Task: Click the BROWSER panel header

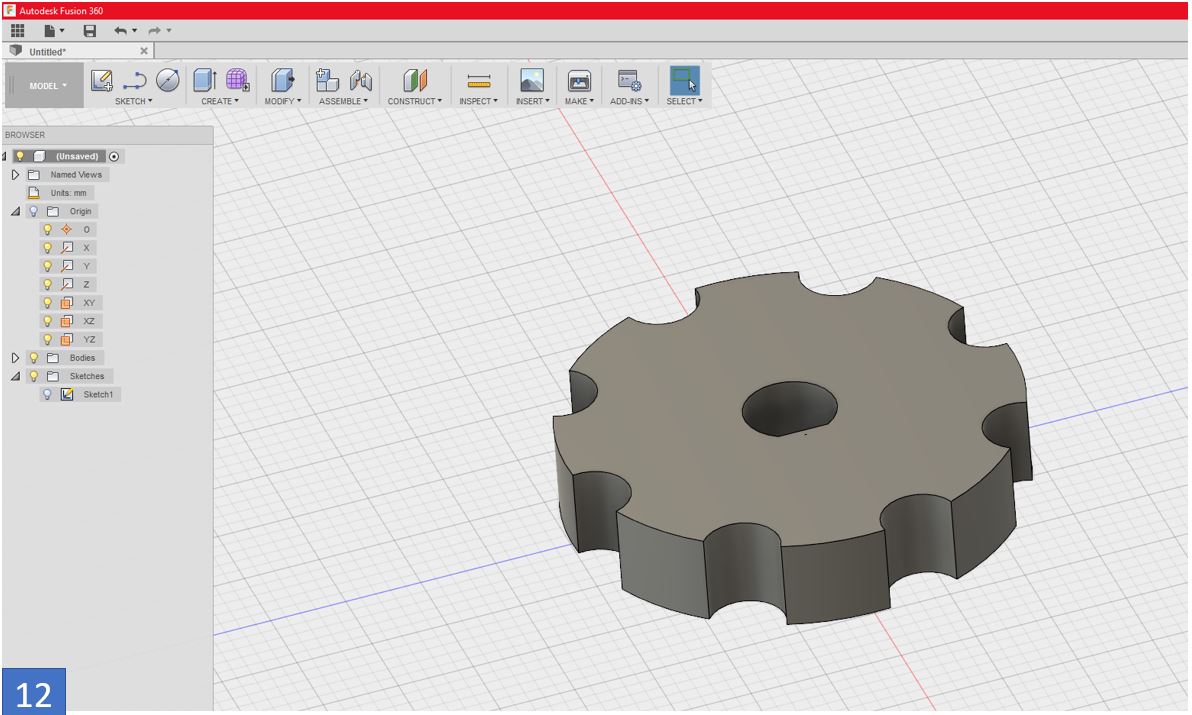Action: click(x=107, y=134)
